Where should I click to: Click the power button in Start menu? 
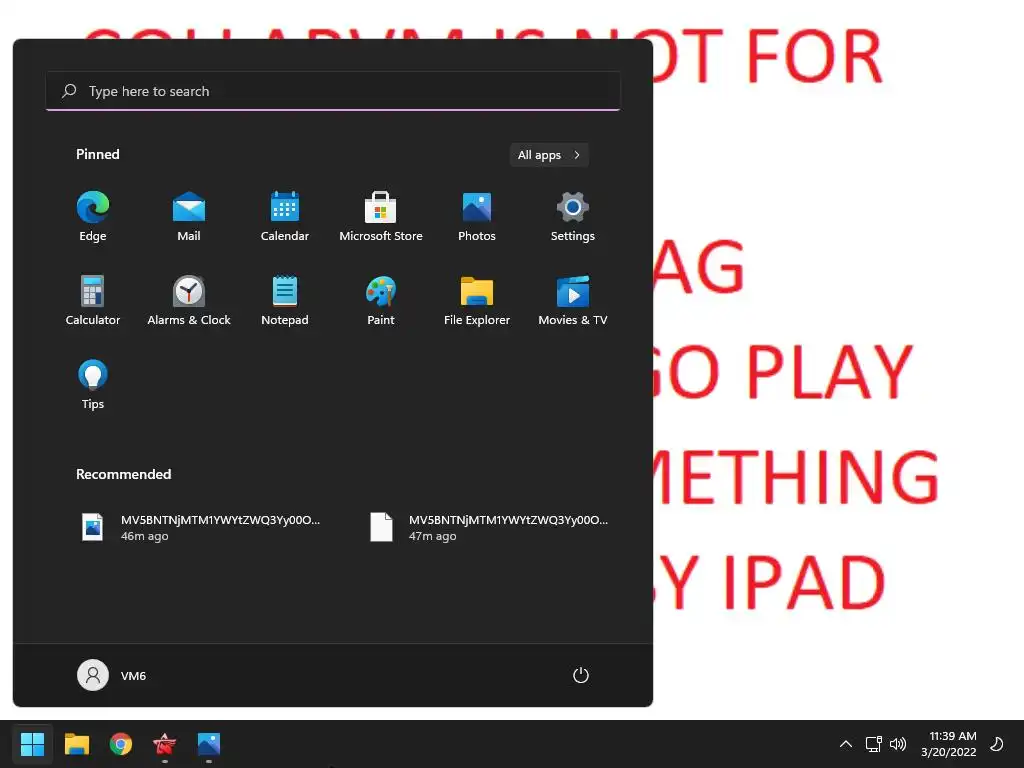pos(581,675)
